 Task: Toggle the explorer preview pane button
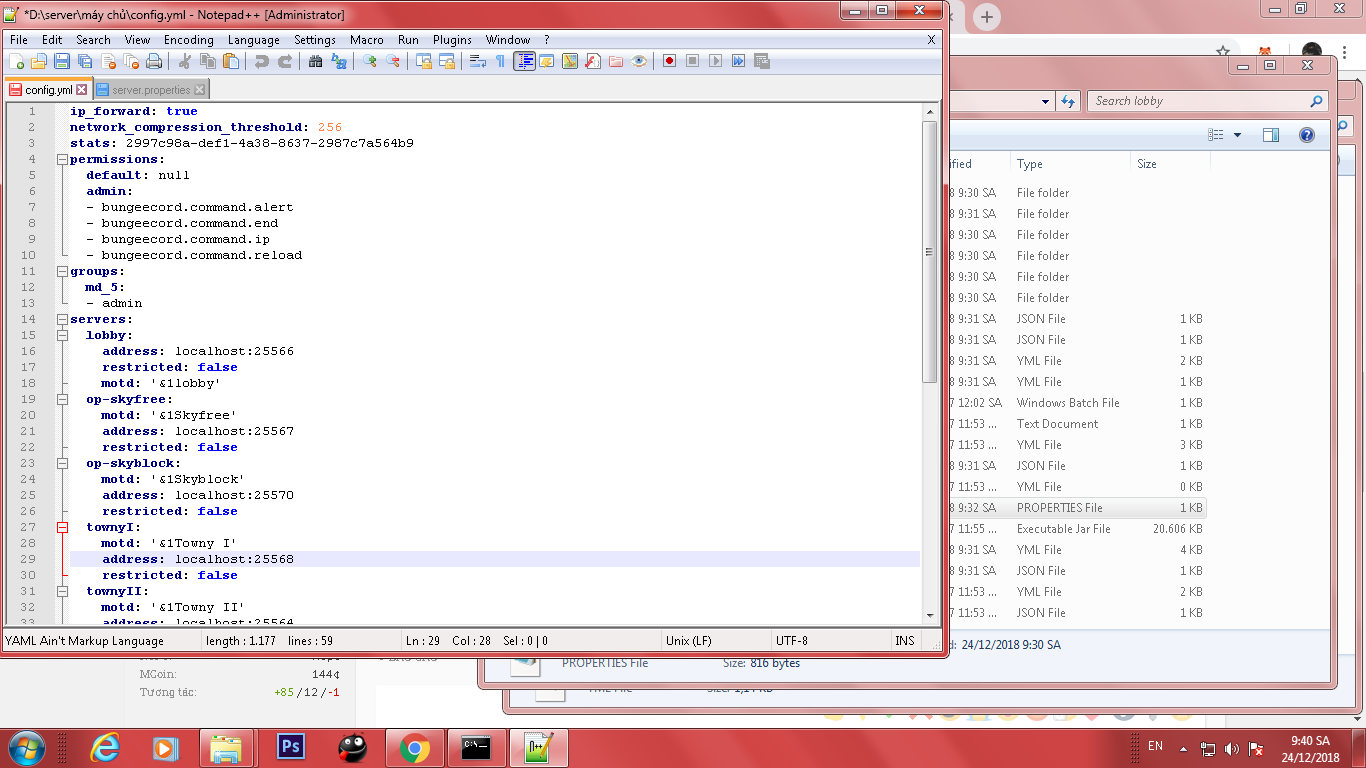1270,135
